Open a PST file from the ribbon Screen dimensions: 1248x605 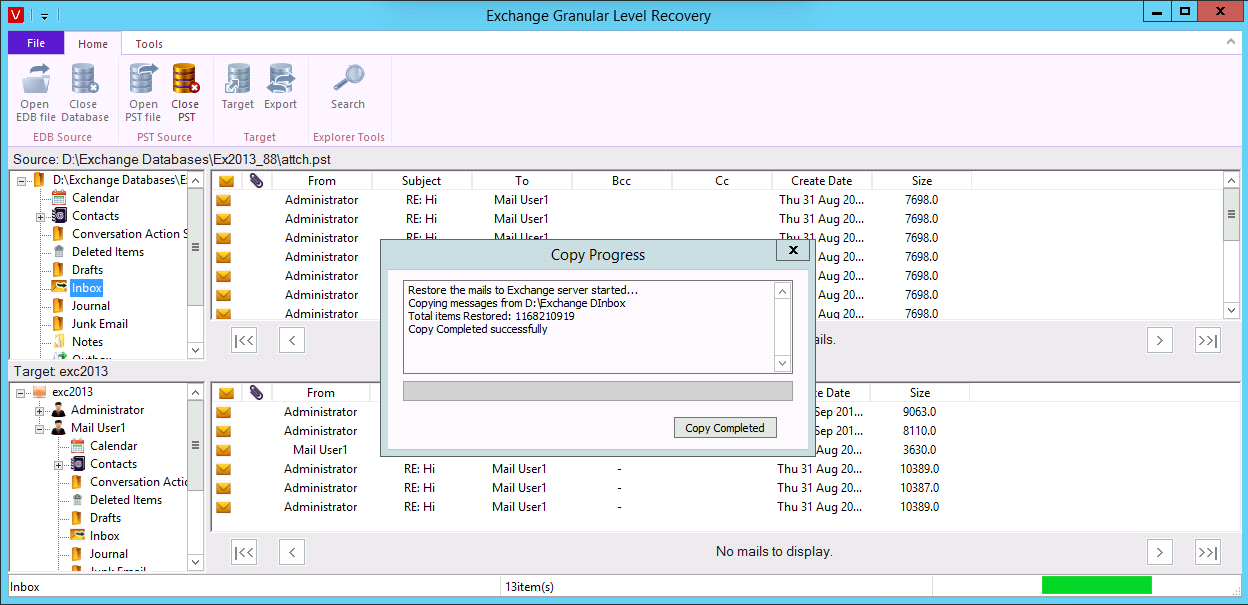(x=143, y=92)
